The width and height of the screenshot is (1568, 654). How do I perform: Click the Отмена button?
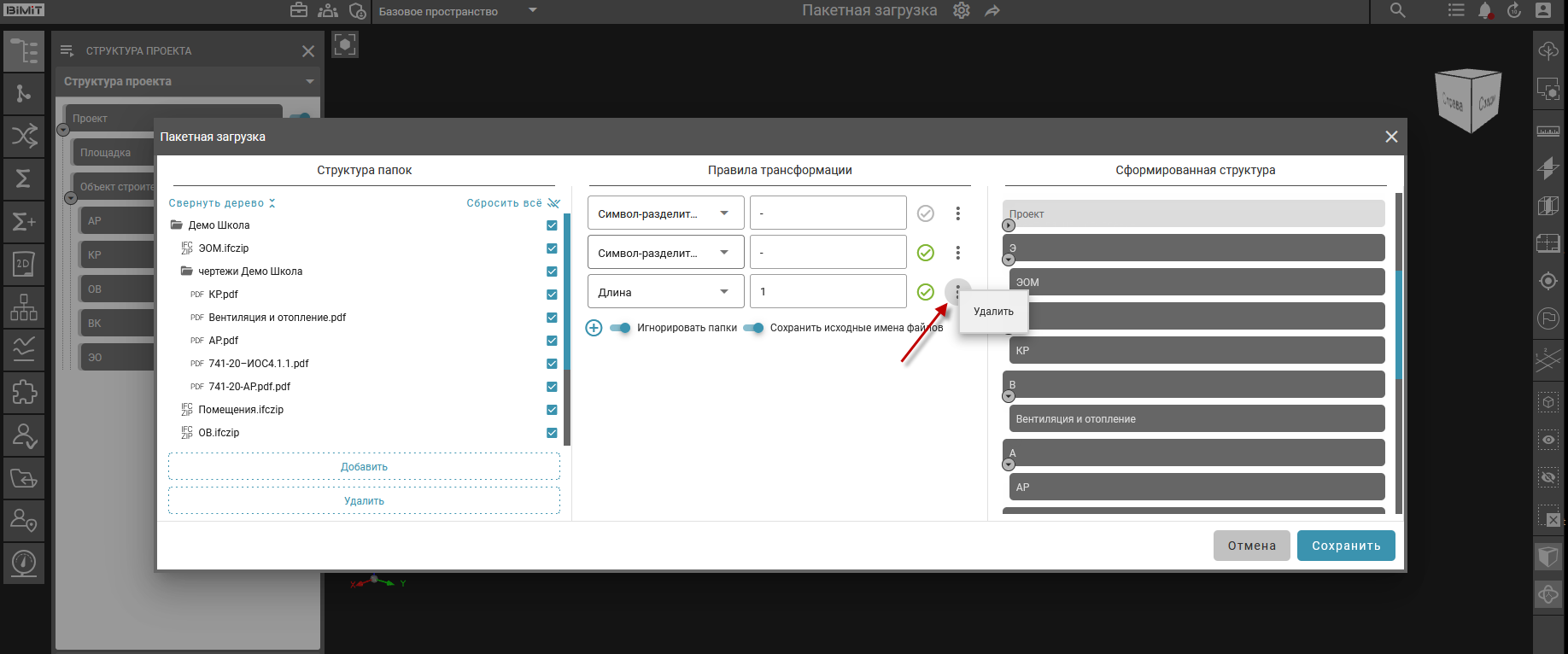pyautogui.click(x=1251, y=546)
